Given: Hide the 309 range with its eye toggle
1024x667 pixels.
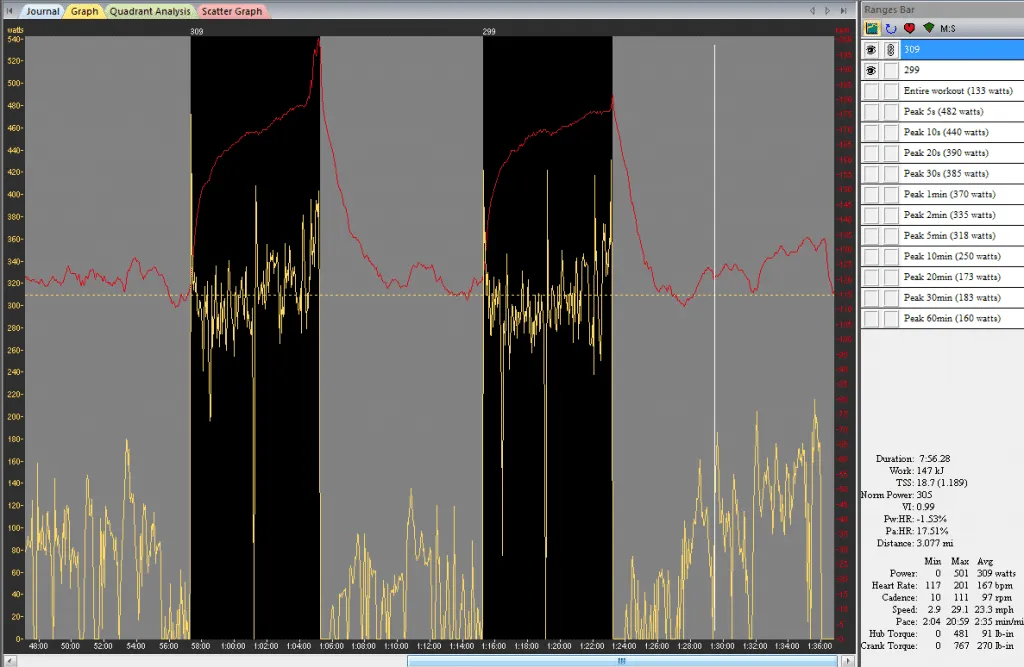Looking at the screenshot, I should click(x=871, y=50).
